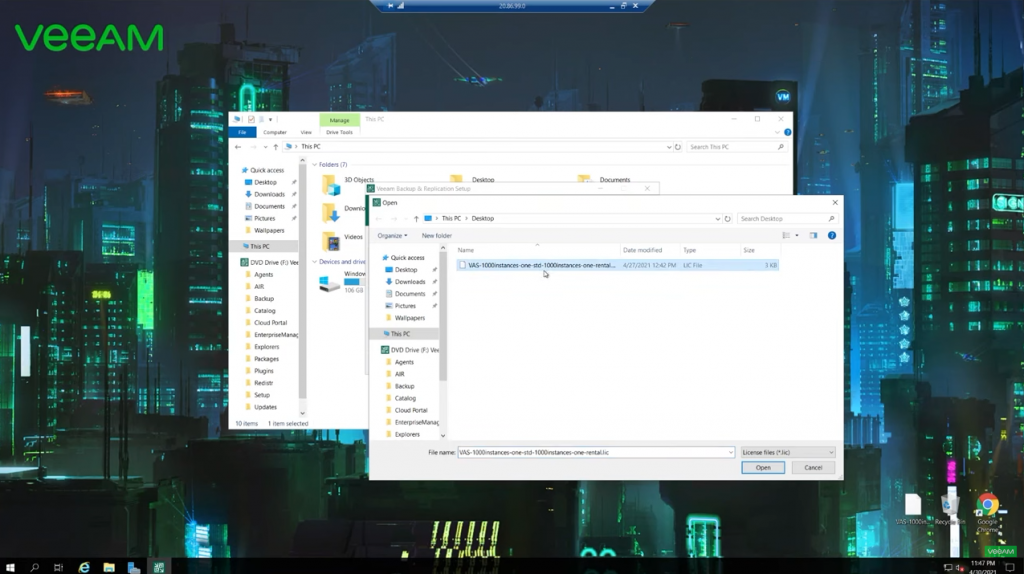Click the help icon in Open dialog
This screenshot has width=1024, height=574.
point(831,236)
